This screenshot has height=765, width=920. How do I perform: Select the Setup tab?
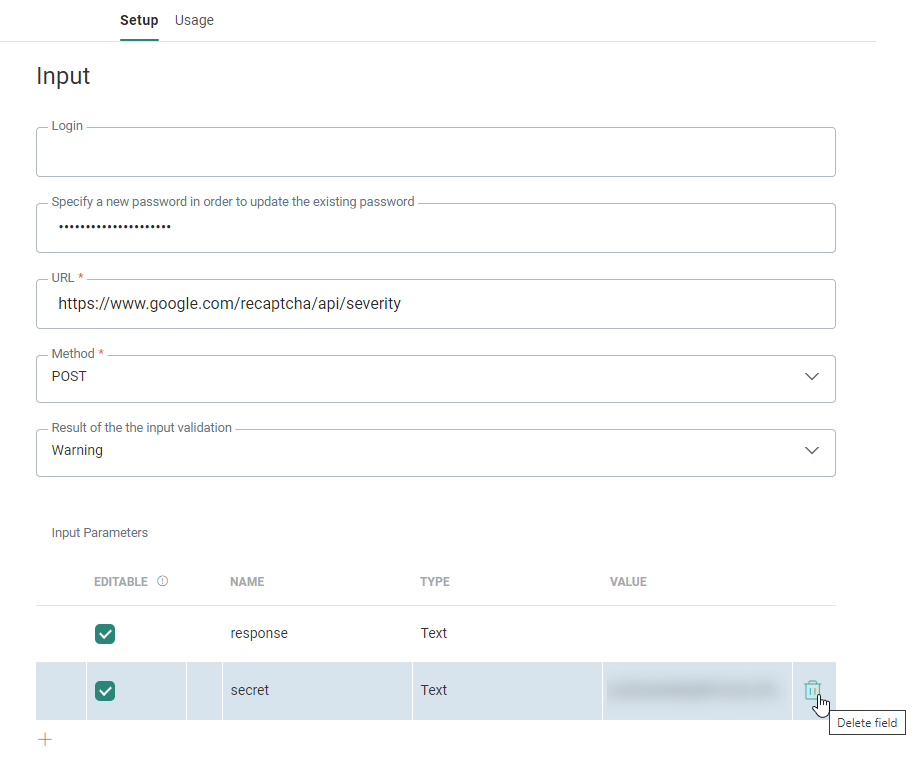coord(139,20)
